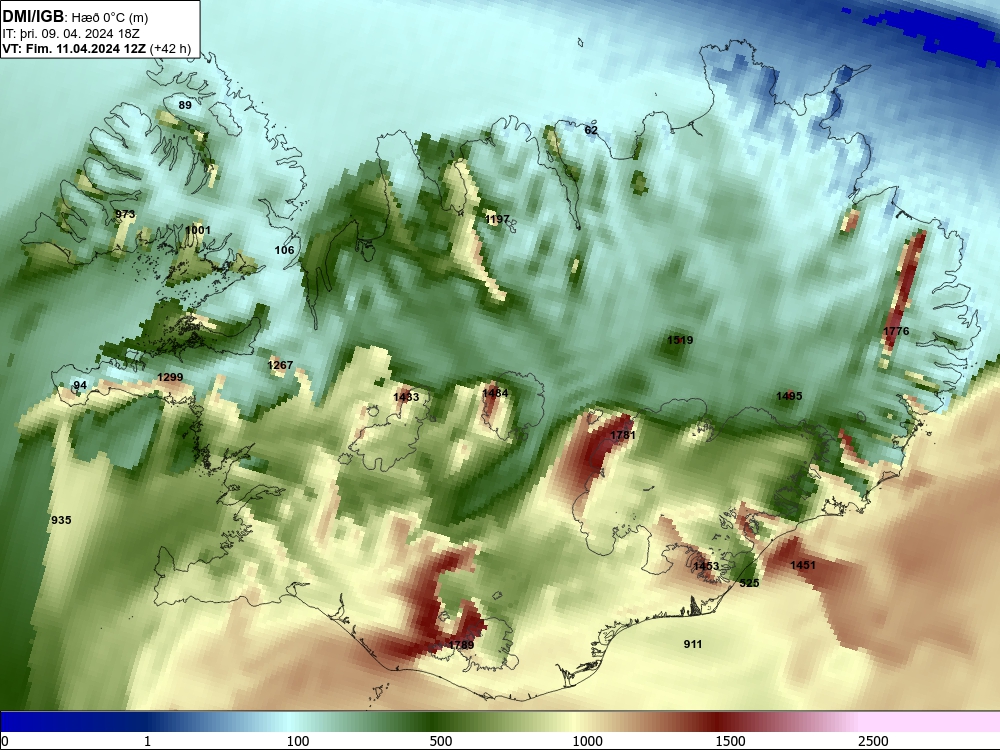1000x750 pixels.
Task: Select the legend label 2500
Action: (x=873, y=741)
